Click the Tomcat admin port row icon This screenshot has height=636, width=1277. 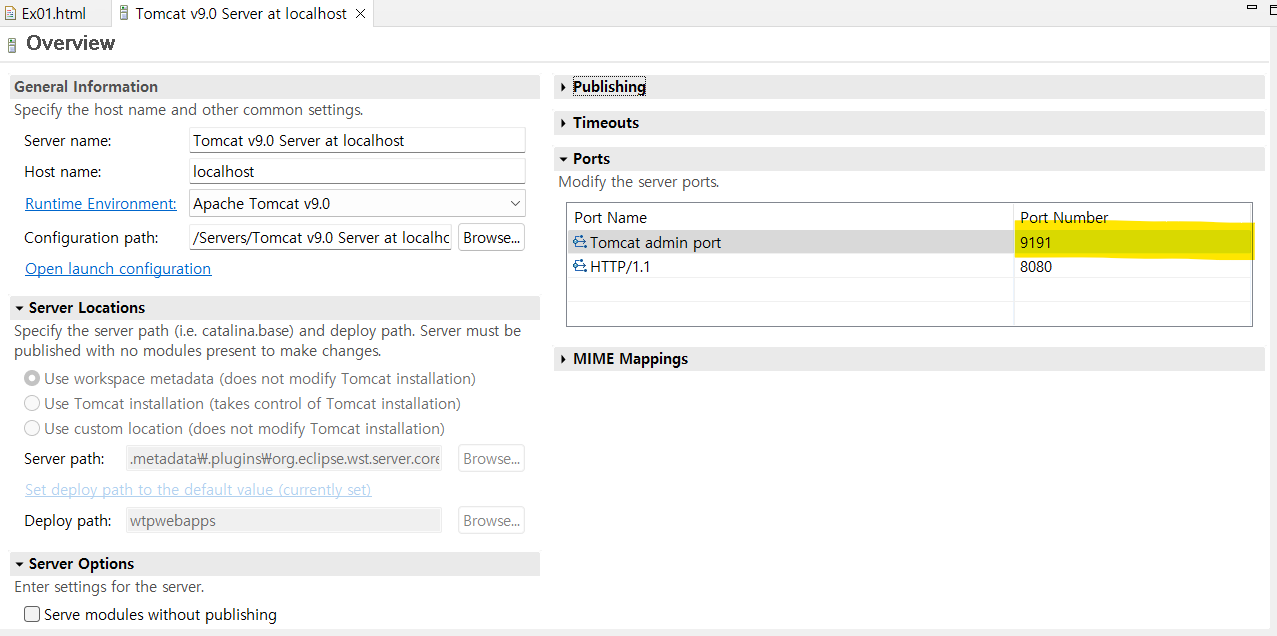(x=579, y=242)
